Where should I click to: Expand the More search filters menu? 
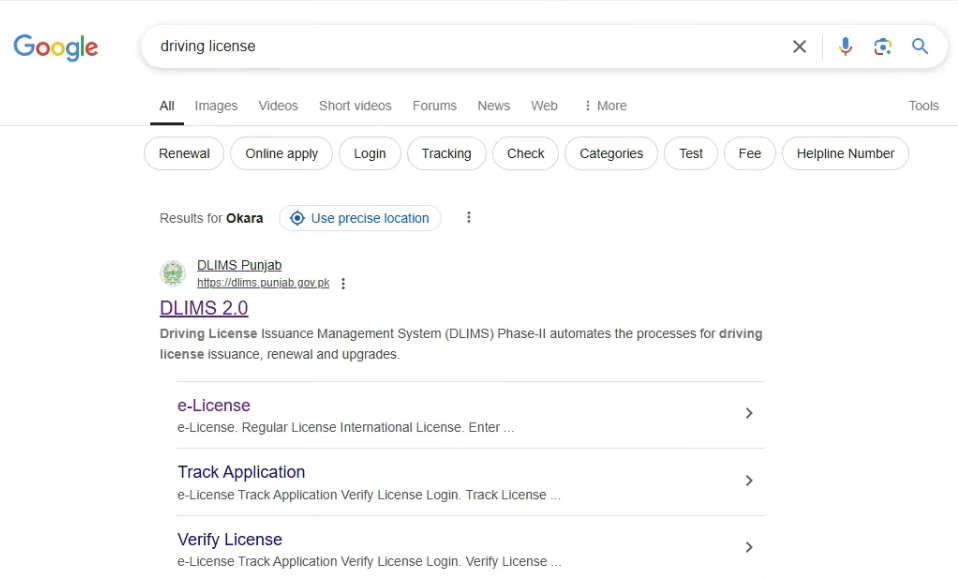604,106
